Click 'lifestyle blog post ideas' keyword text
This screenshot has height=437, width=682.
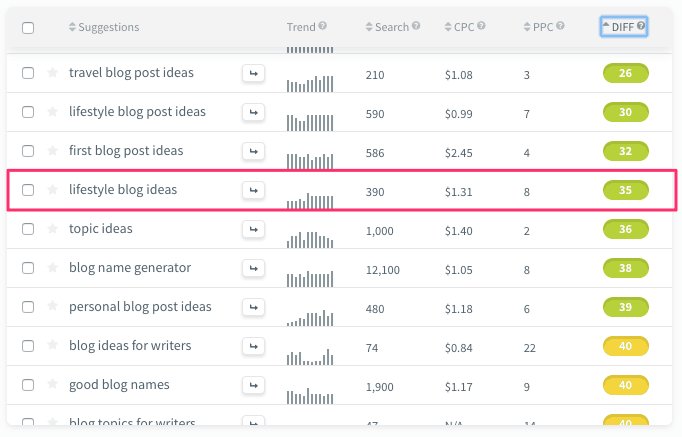(137, 112)
